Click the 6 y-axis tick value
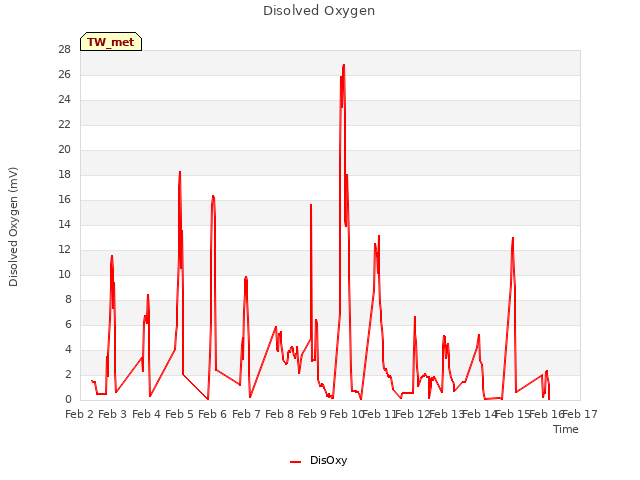Viewport: 640px width, 480px height. click(68, 324)
